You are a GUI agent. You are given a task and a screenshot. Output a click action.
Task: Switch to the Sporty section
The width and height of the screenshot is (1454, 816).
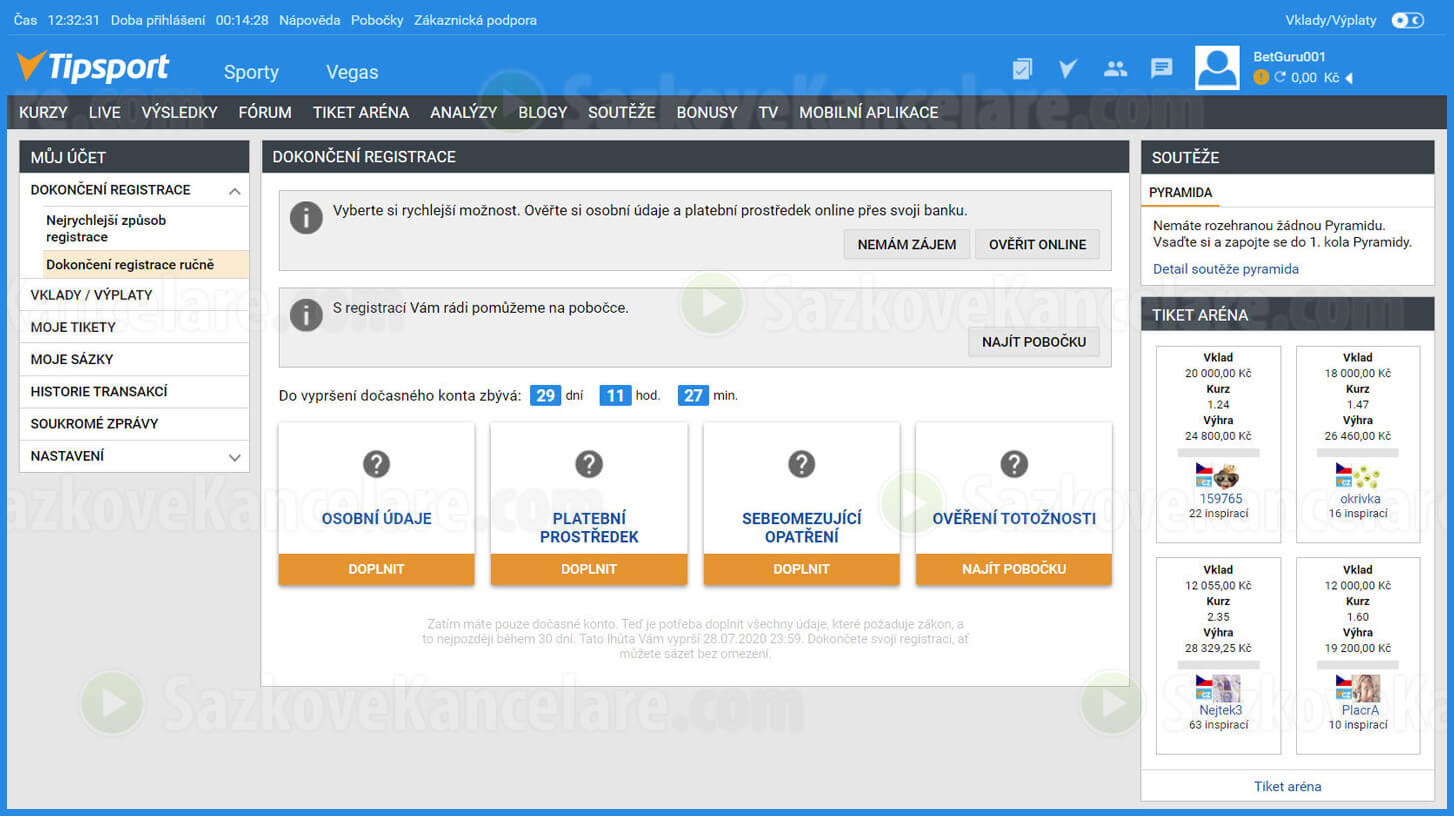coord(251,72)
